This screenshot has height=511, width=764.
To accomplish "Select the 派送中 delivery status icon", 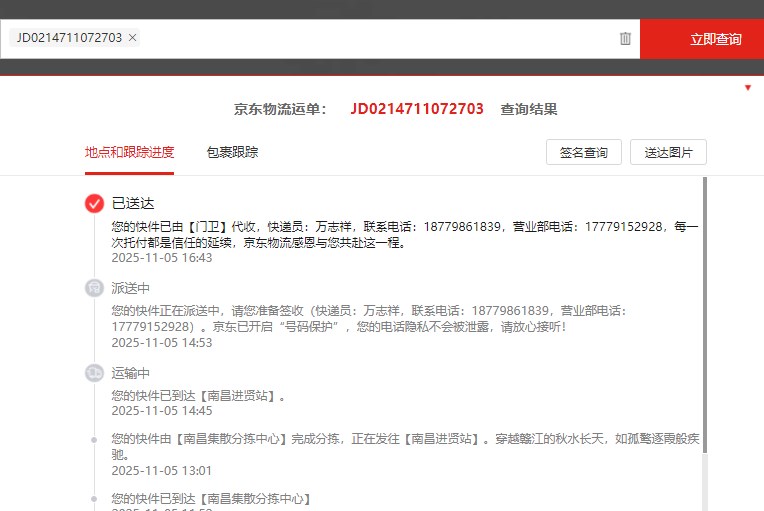I will (94, 288).
